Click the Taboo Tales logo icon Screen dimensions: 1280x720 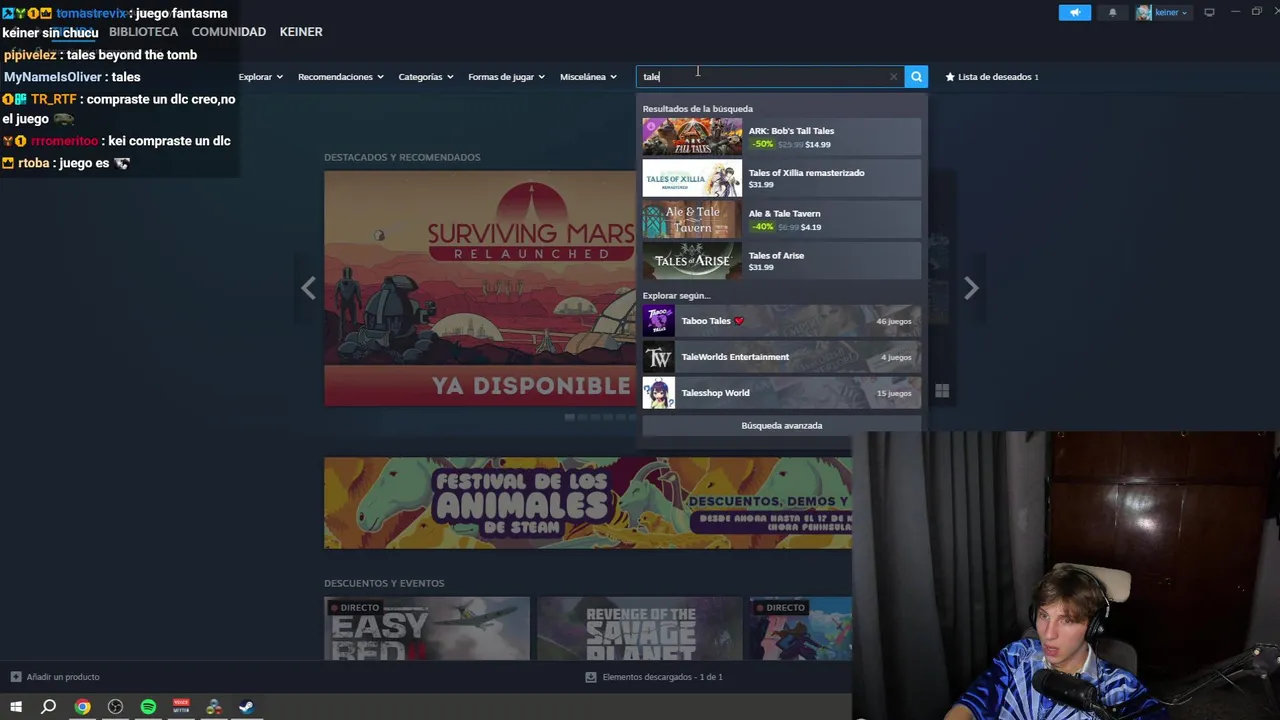pos(658,321)
